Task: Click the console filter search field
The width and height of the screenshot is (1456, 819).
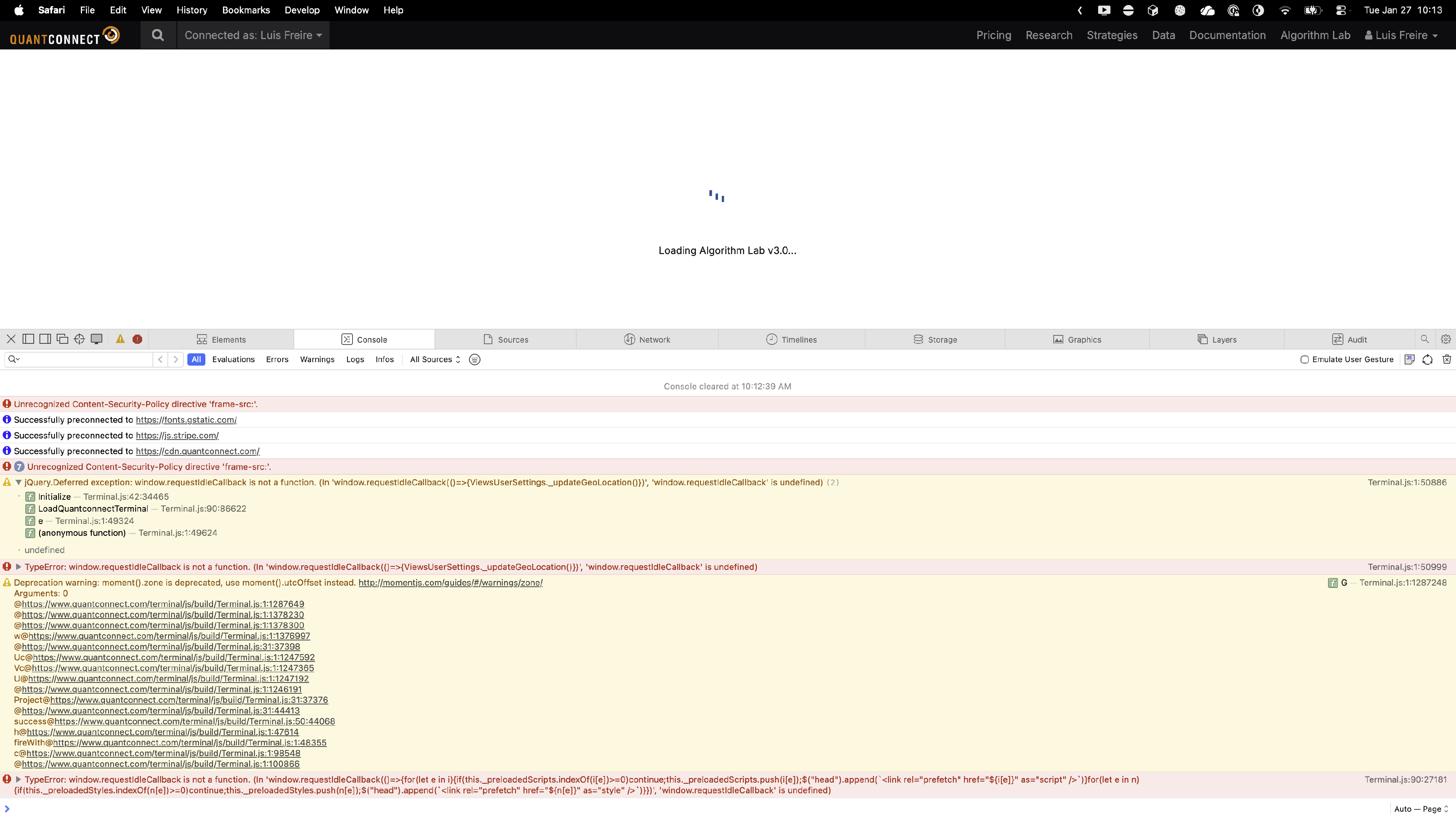Action: 85,359
